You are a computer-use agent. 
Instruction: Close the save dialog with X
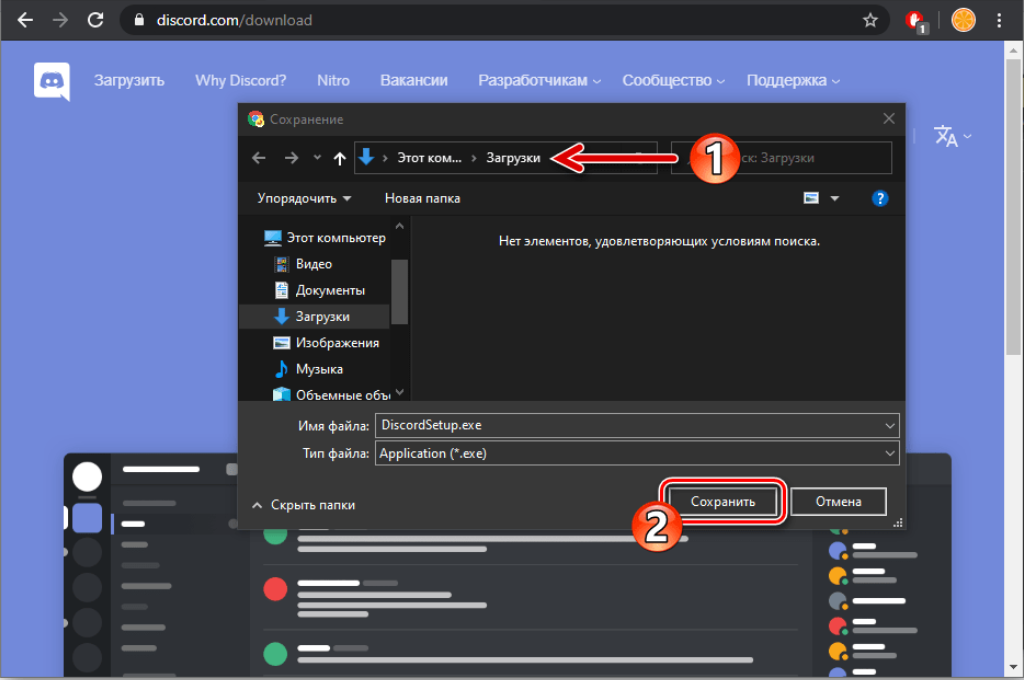click(889, 119)
